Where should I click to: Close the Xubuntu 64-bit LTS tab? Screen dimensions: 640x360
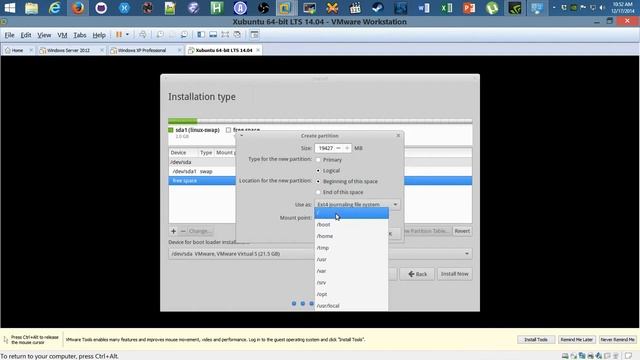pyautogui.click(x=258, y=50)
